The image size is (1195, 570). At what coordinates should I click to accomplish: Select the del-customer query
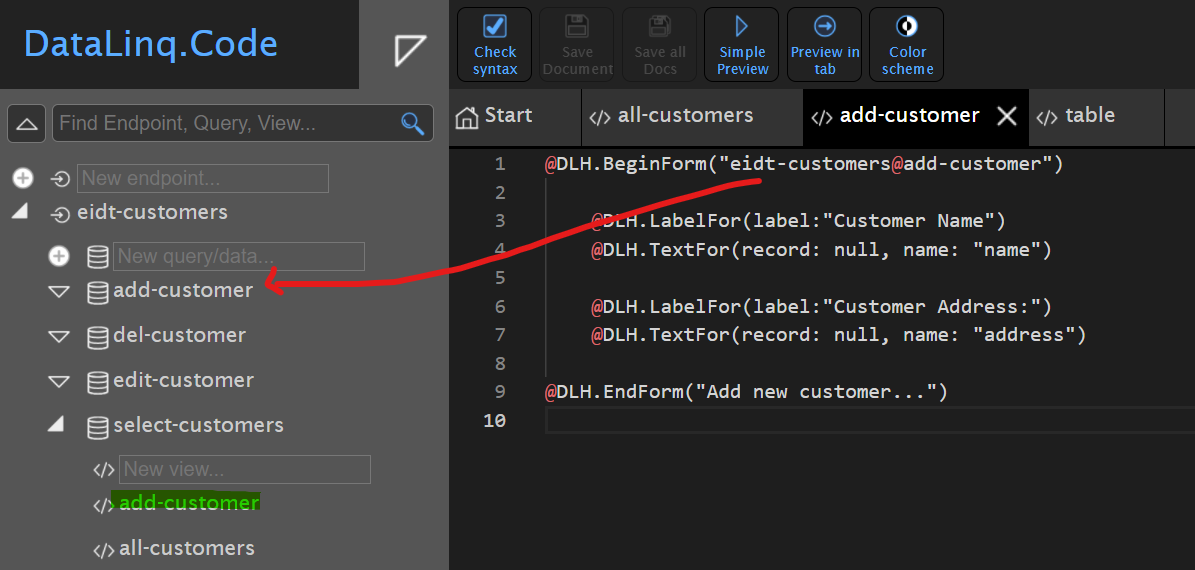click(180, 335)
